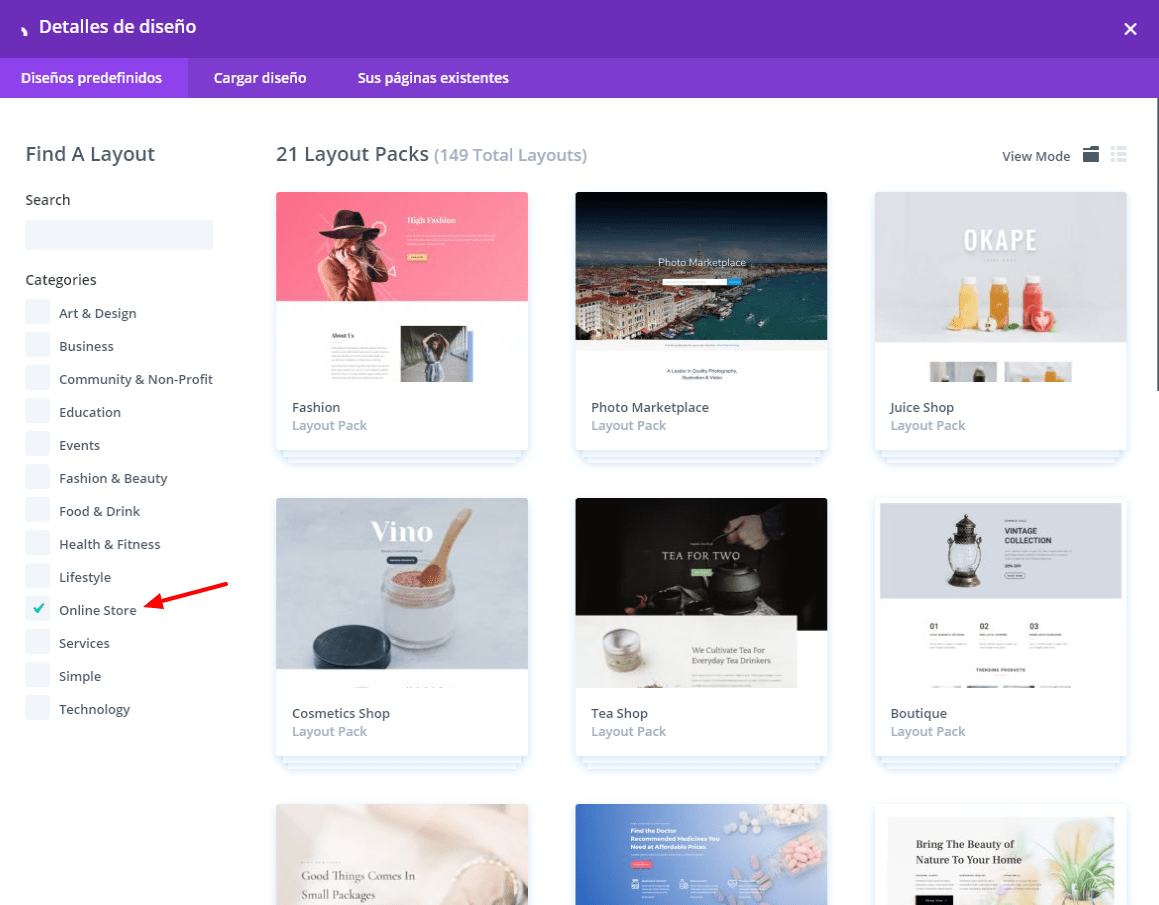
Task: Check the Health & Fitness category
Action: pos(38,543)
